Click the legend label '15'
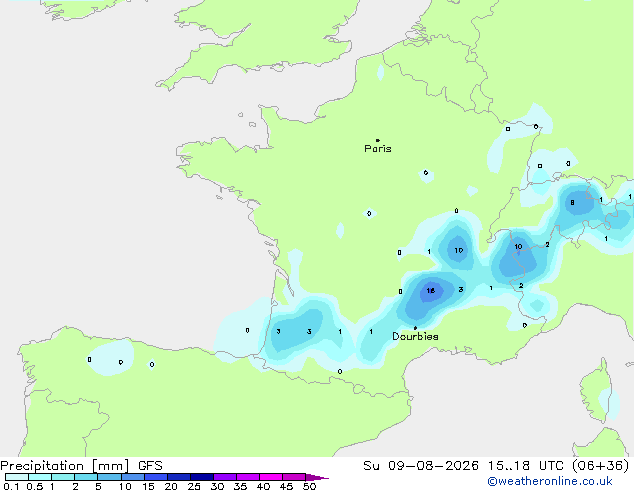The width and height of the screenshot is (634, 490). (x=148, y=486)
